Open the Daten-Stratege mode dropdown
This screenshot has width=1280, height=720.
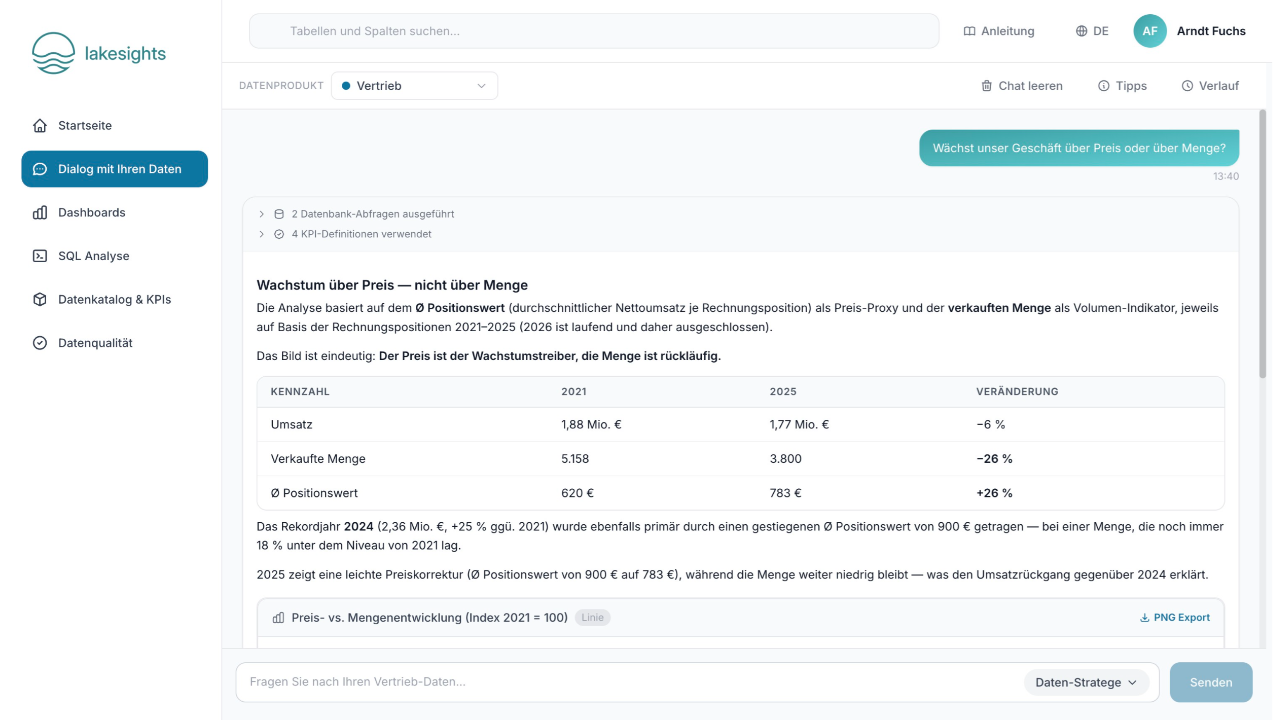[1086, 682]
